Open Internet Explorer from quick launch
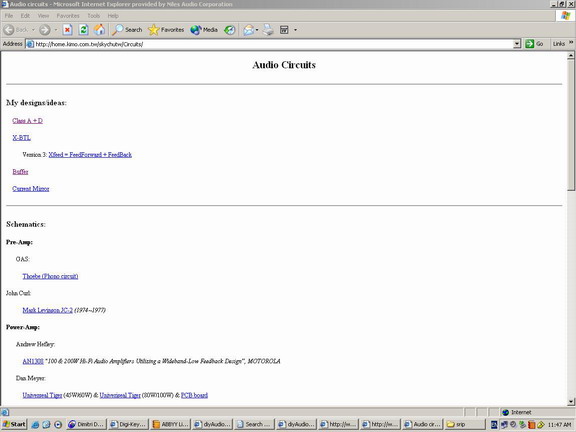The height and width of the screenshot is (432, 576). tap(35, 424)
